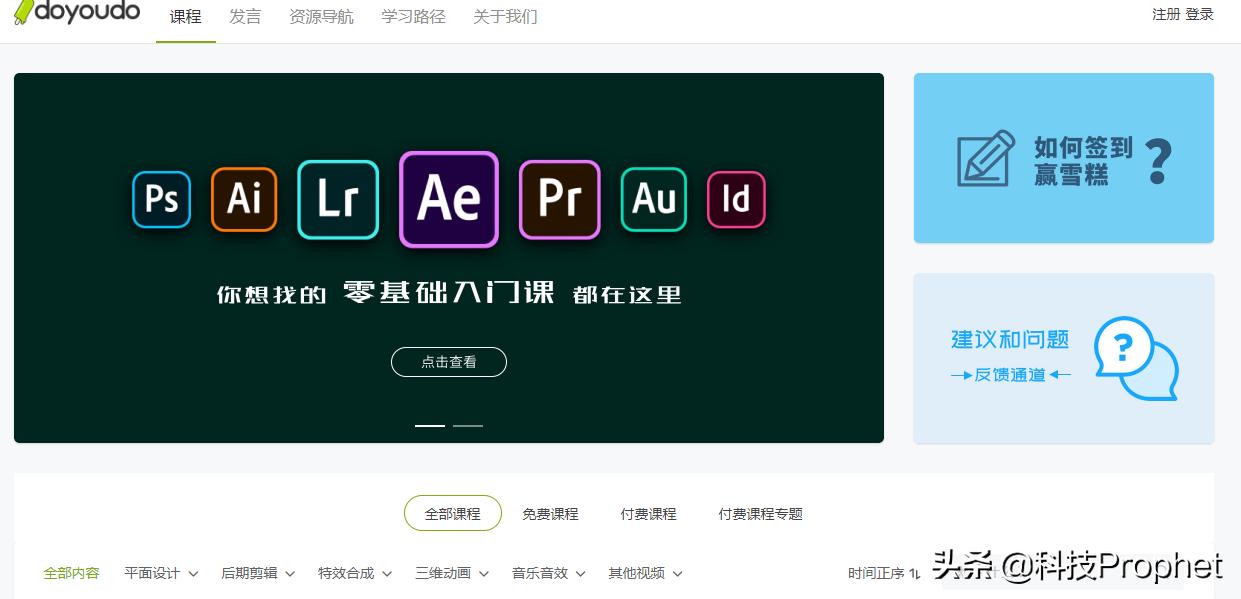Click the second carousel indicator dot
1241x599 pixels.
point(468,425)
